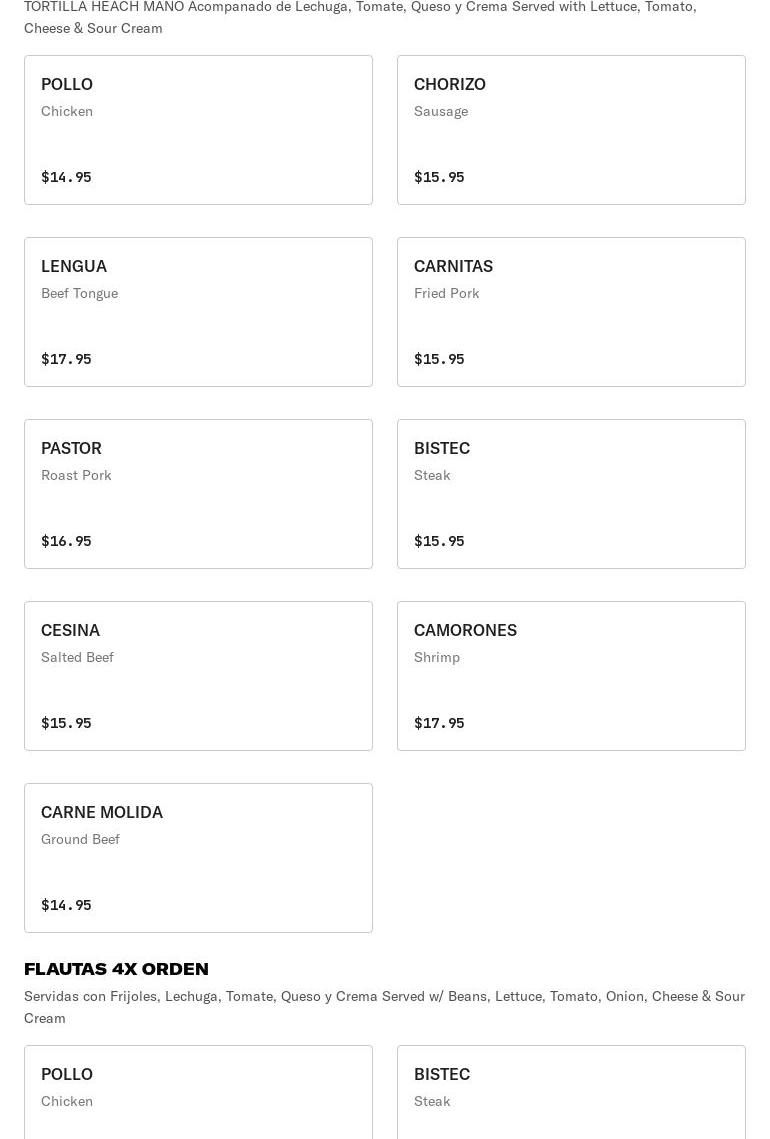Choose the CARNE MOLIDA Ground Beef item
The image size is (770, 1139).
198,858
